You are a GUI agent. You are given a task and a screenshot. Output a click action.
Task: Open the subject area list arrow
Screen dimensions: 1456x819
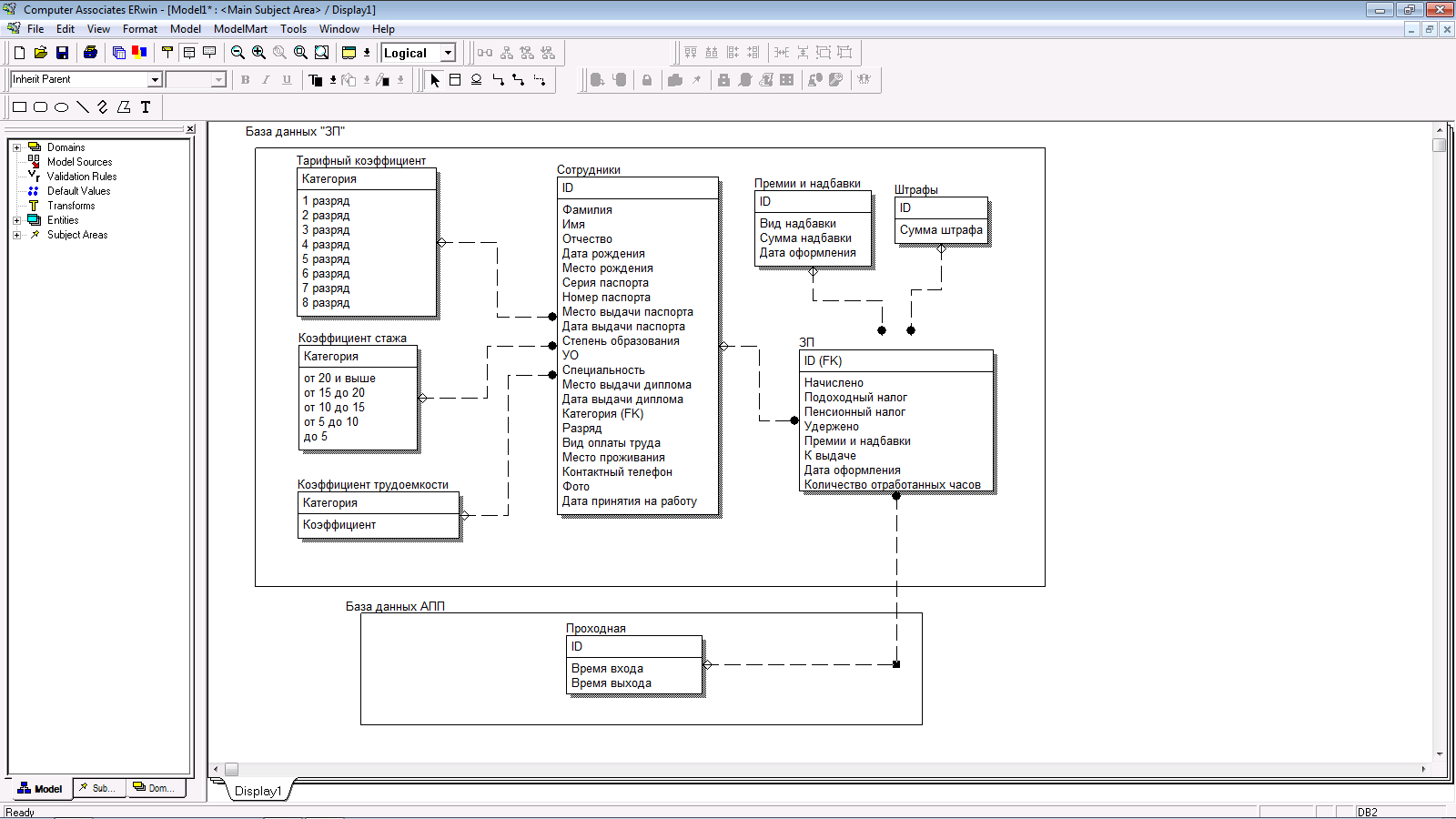pyautogui.click(x=367, y=53)
